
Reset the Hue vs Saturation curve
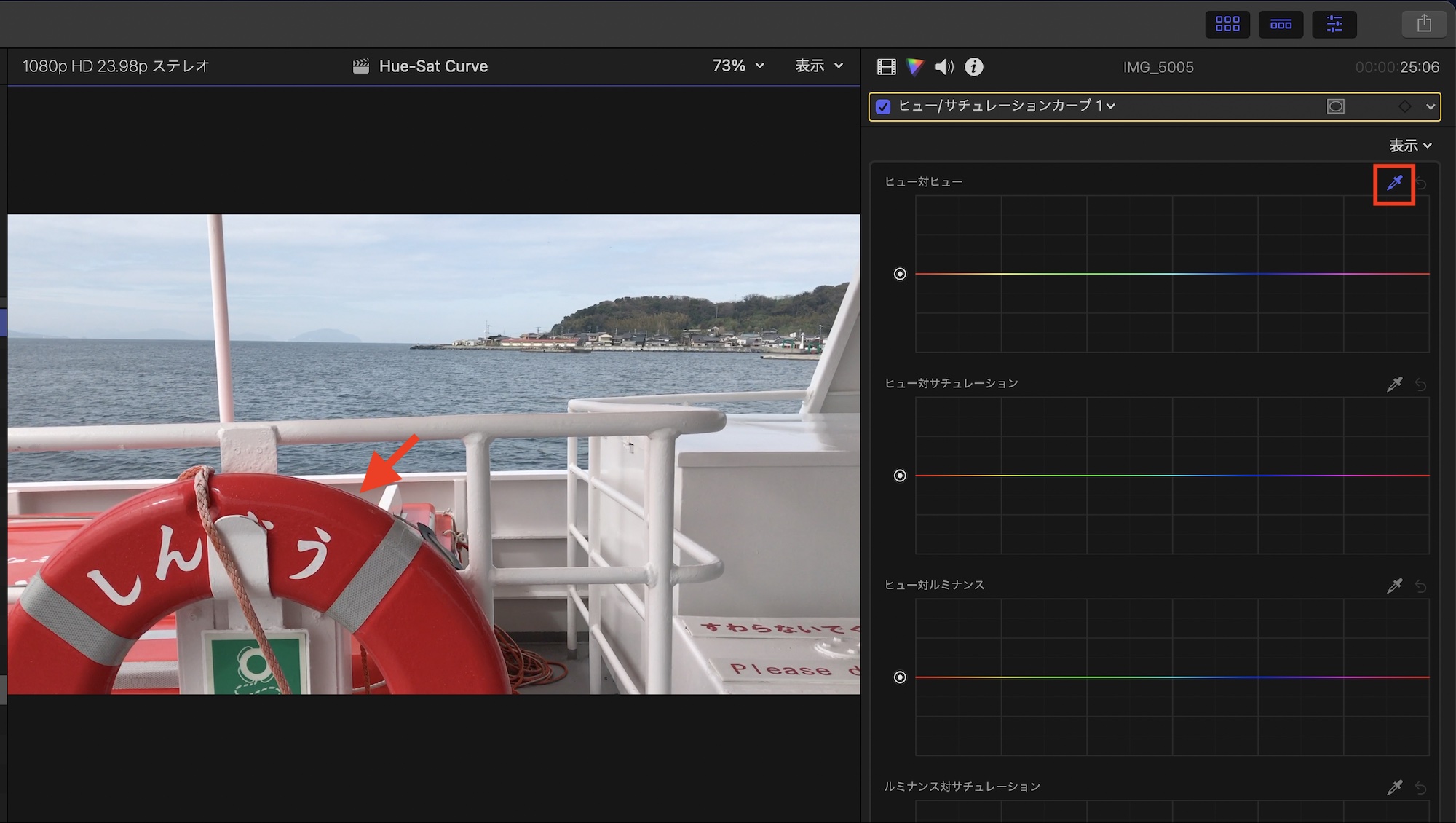(x=1420, y=385)
